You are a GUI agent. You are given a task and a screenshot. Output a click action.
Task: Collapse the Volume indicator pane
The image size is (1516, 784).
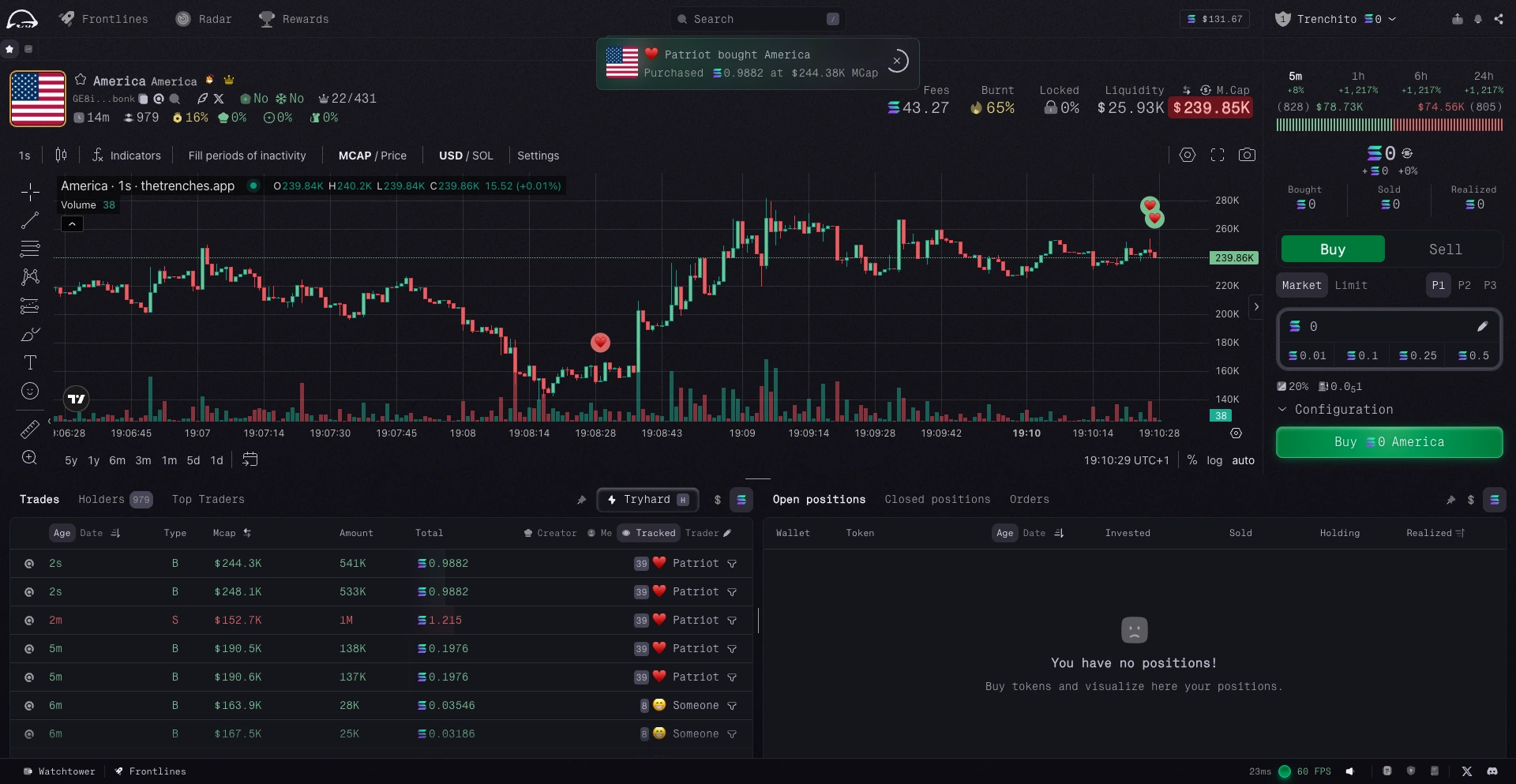72,223
